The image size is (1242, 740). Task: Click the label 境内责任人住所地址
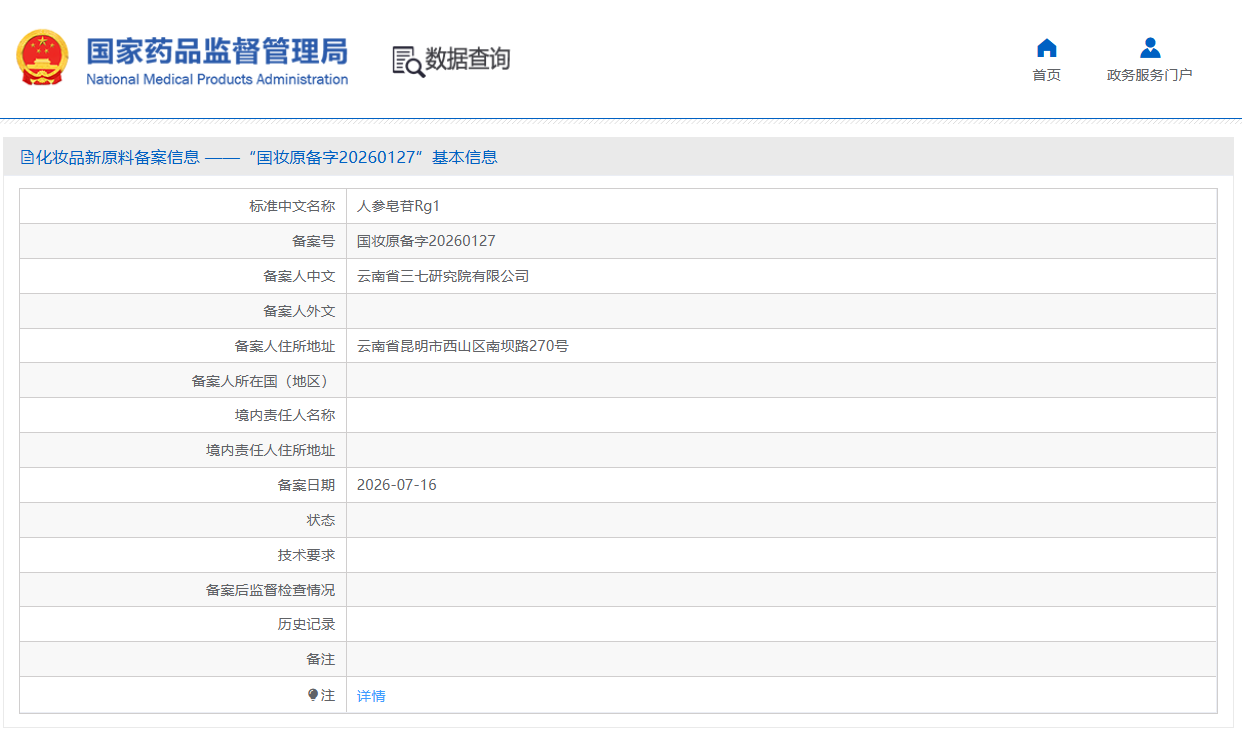271,450
